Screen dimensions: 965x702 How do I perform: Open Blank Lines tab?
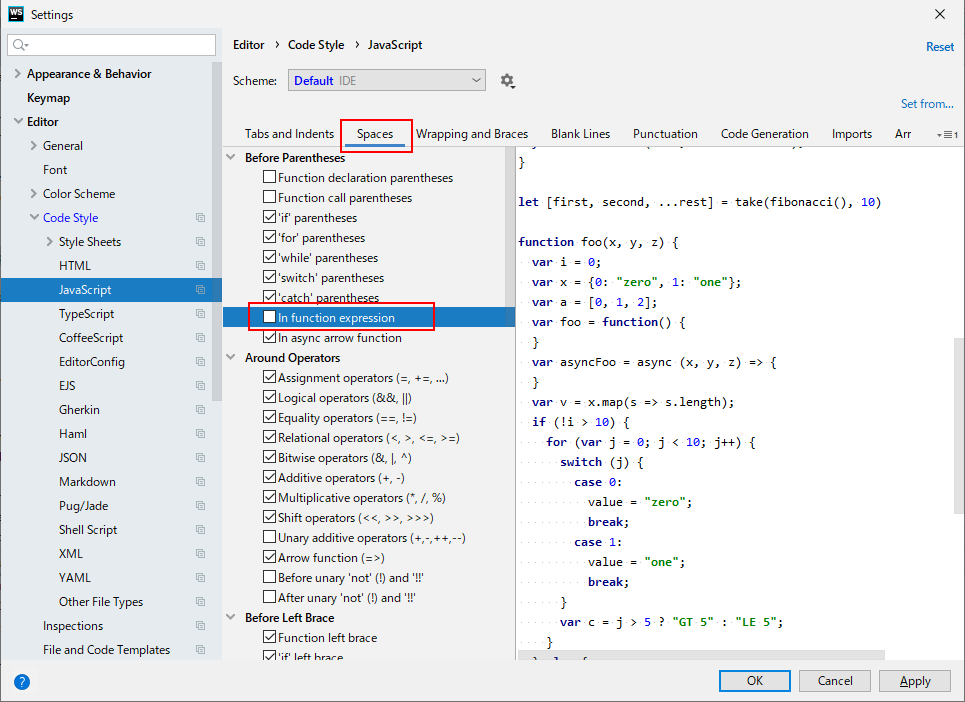[x=580, y=134]
